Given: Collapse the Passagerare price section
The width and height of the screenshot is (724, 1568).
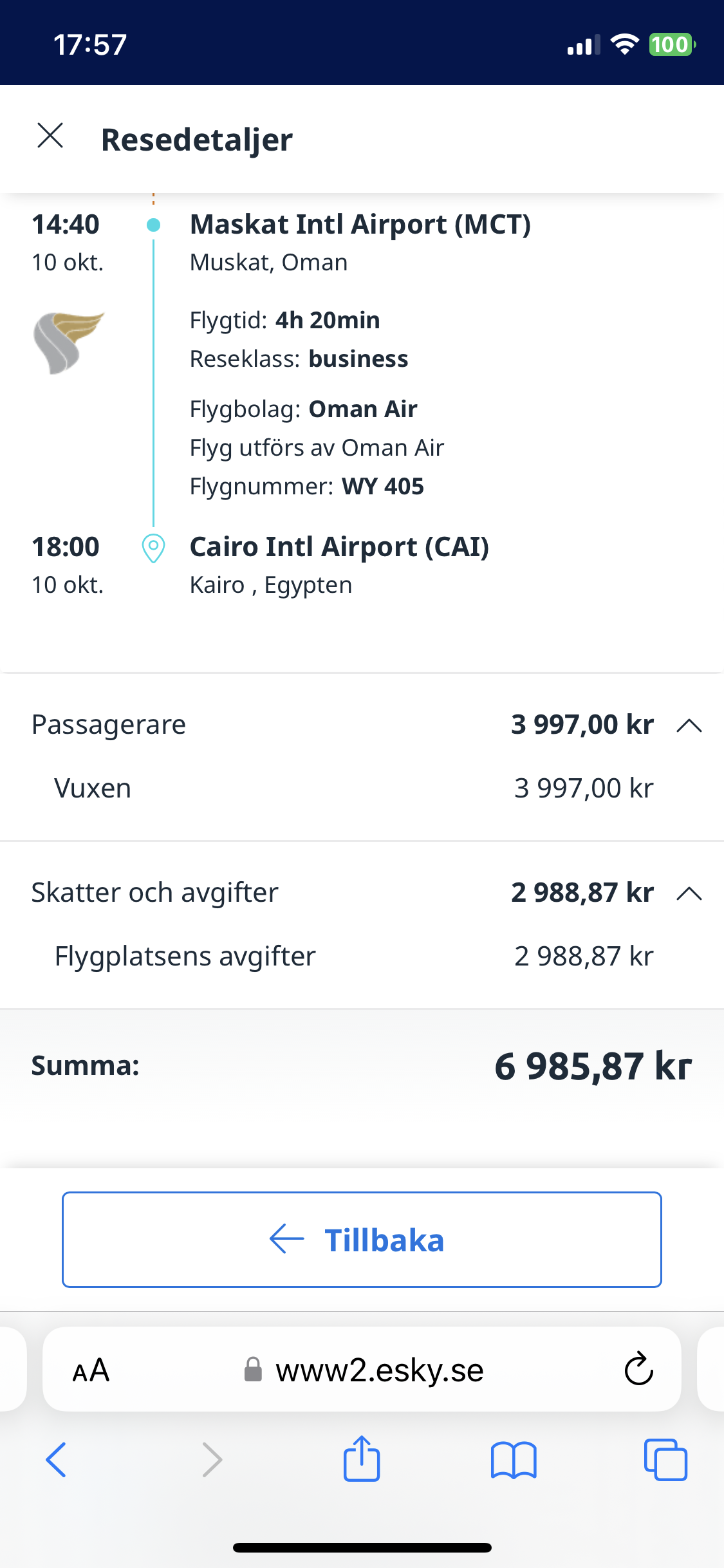Looking at the screenshot, I should coord(689,725).
